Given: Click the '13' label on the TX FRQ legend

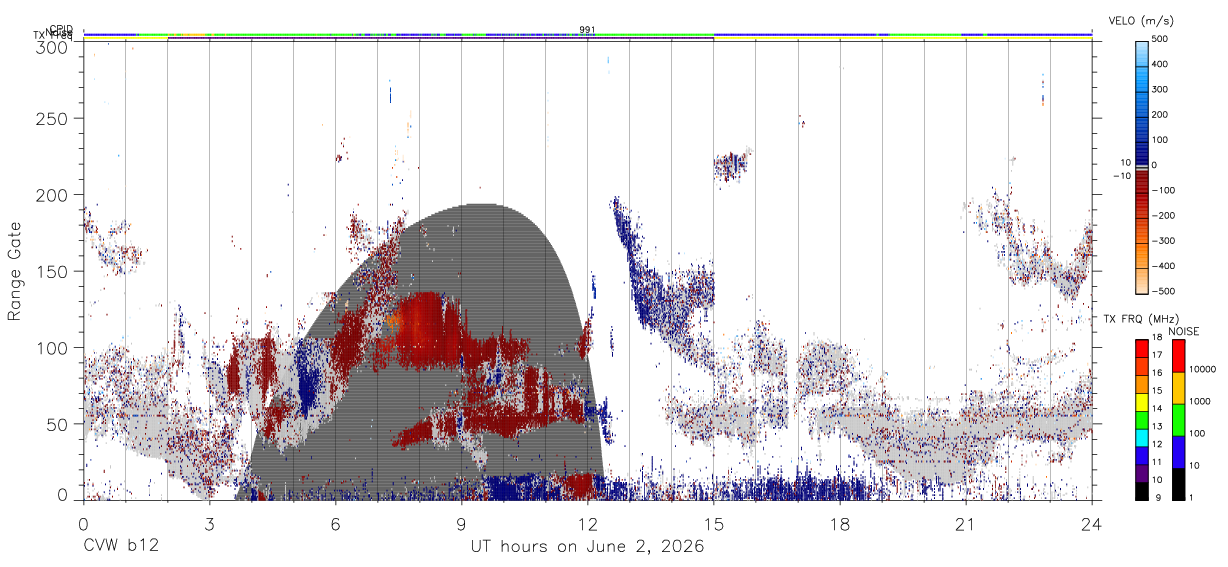Looking at the screenshot, I should click(x=1157, y=426).
